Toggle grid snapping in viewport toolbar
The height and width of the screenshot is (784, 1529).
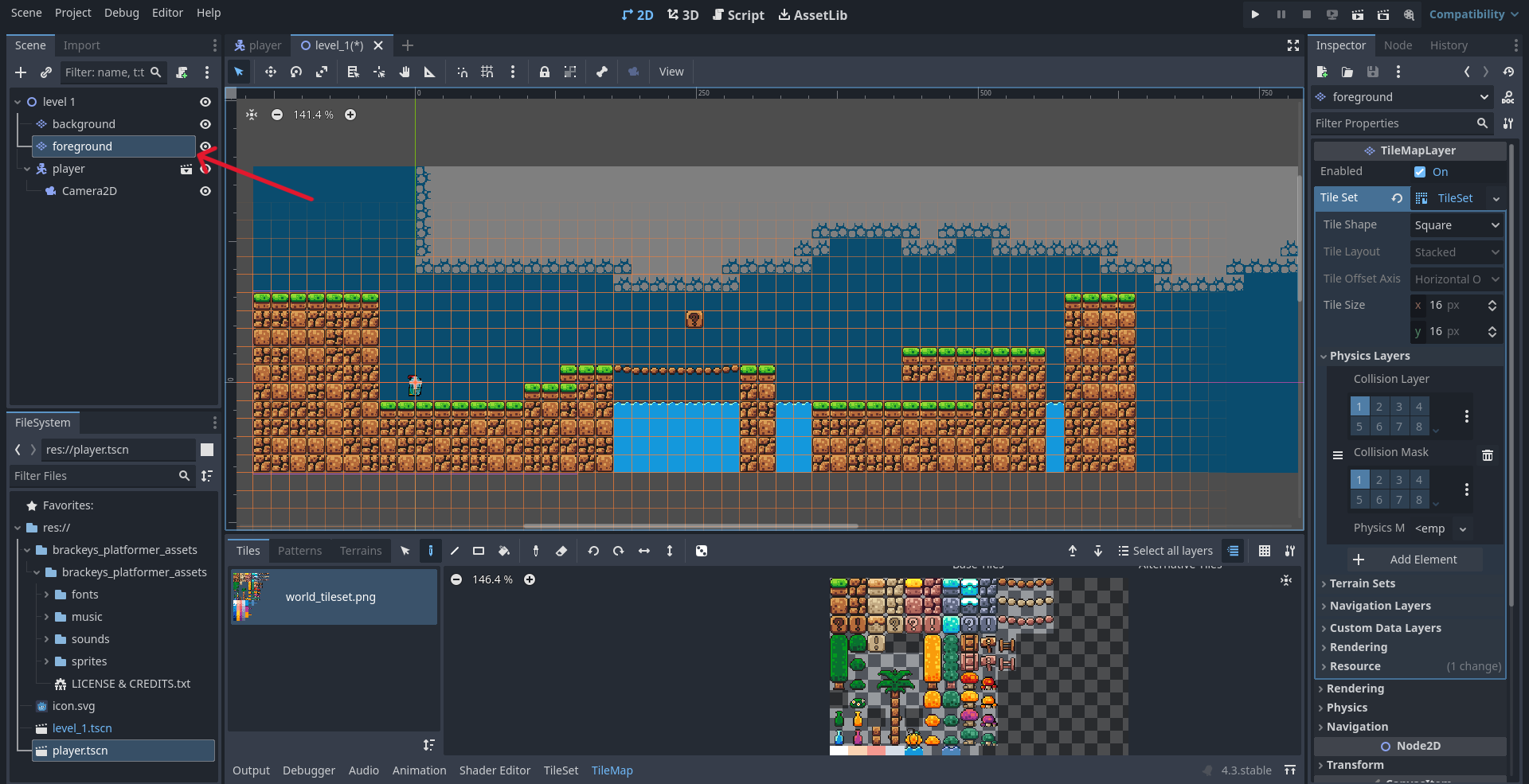tap(487, 72)
